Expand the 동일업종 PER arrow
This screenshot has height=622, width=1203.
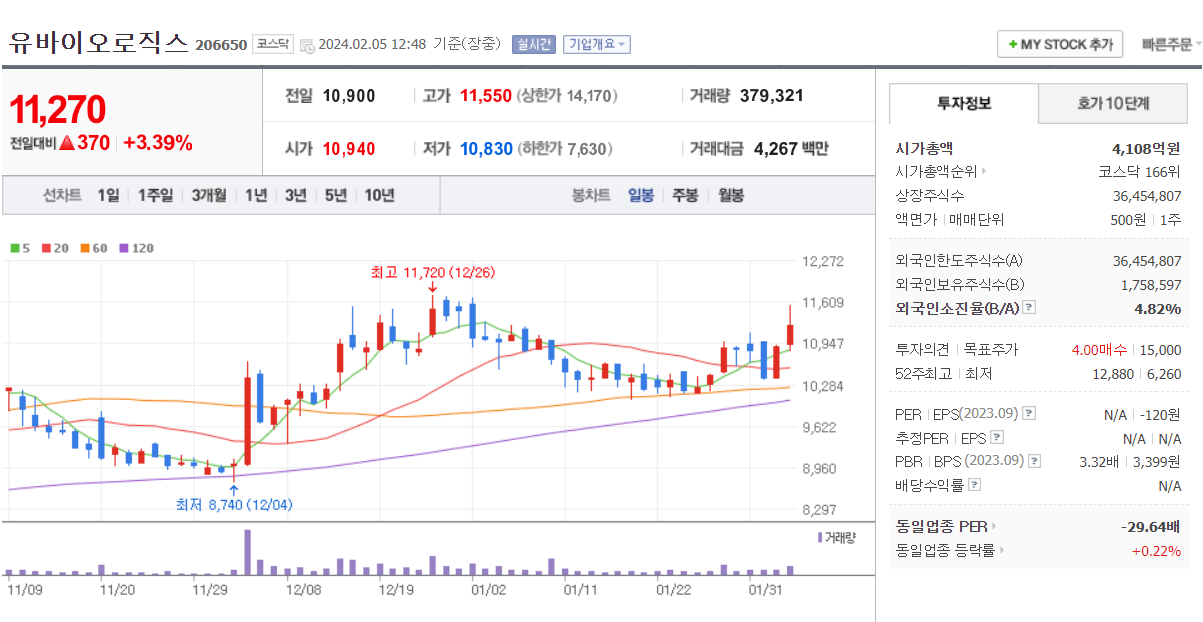[994, 526]
